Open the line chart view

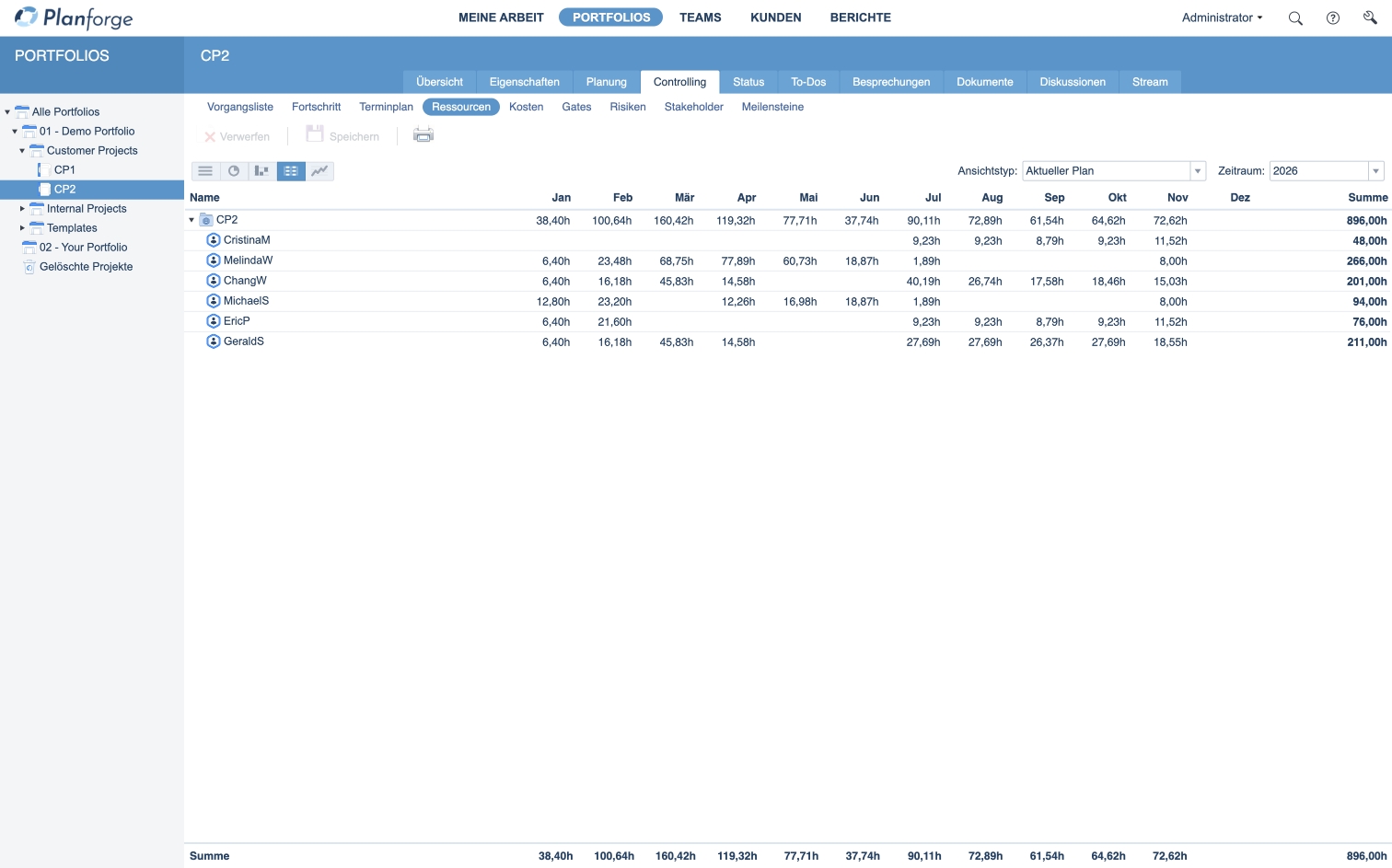(319, 170)
